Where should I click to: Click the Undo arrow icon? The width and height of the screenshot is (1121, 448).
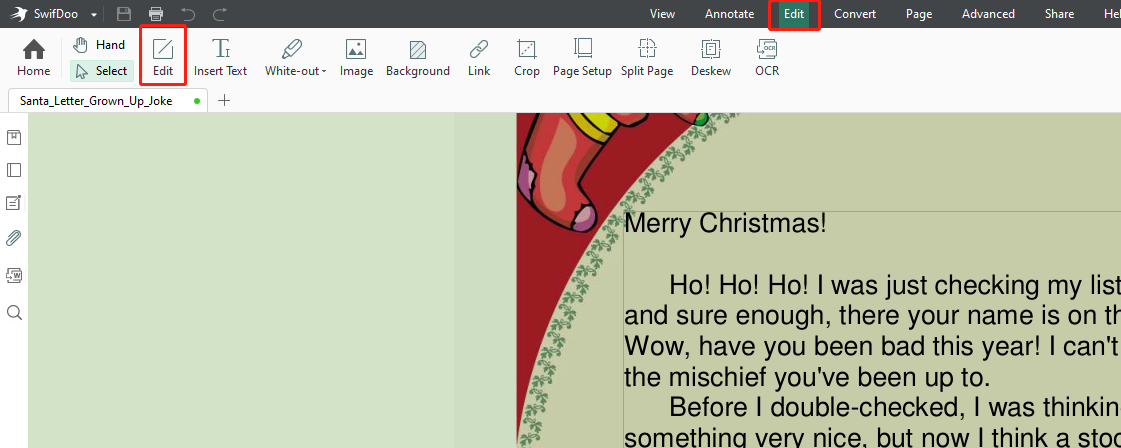pyautogui.click(x=188, y=14)
